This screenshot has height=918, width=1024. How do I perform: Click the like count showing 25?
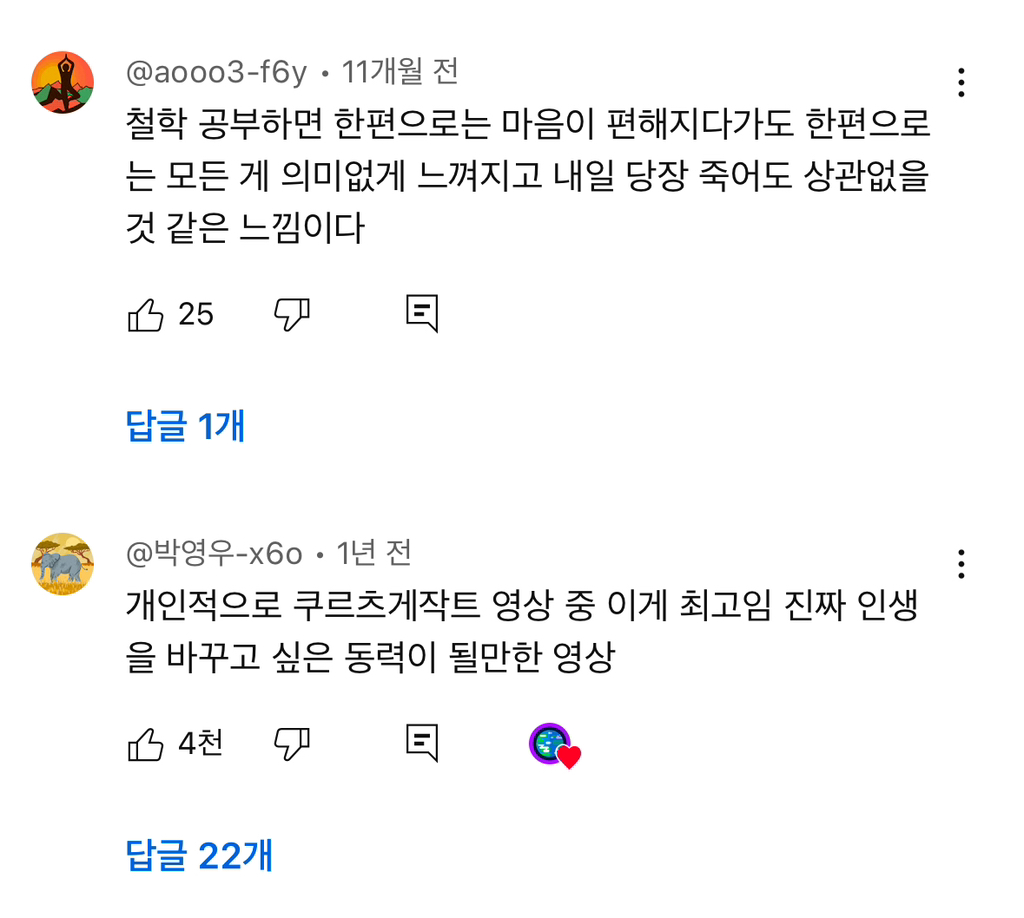click(196, 313)
